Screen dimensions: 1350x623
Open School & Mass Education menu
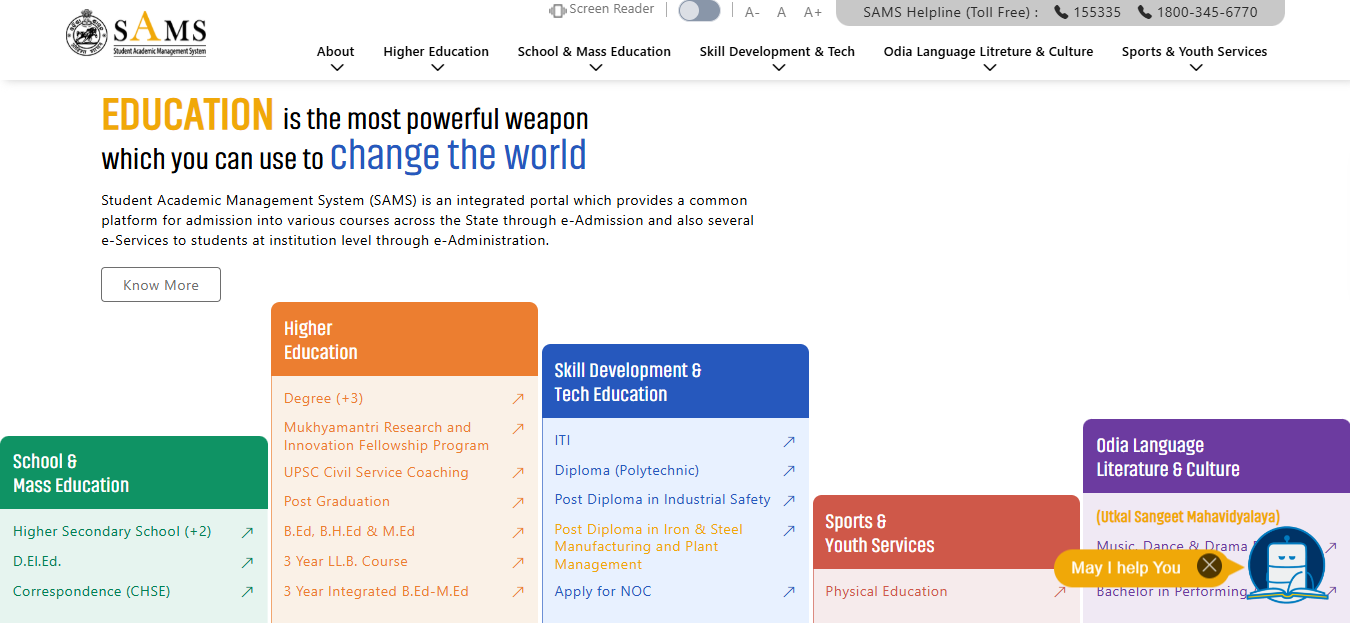coord(594,52)
